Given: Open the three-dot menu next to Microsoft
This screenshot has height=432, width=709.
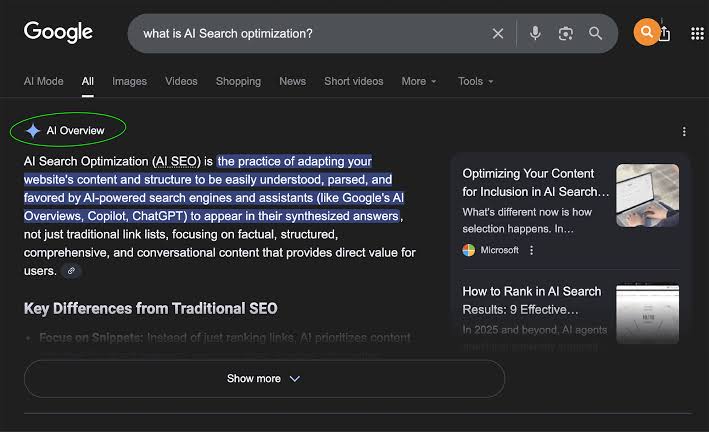Looking at the screenshot, I should click(x=531, y=250).
